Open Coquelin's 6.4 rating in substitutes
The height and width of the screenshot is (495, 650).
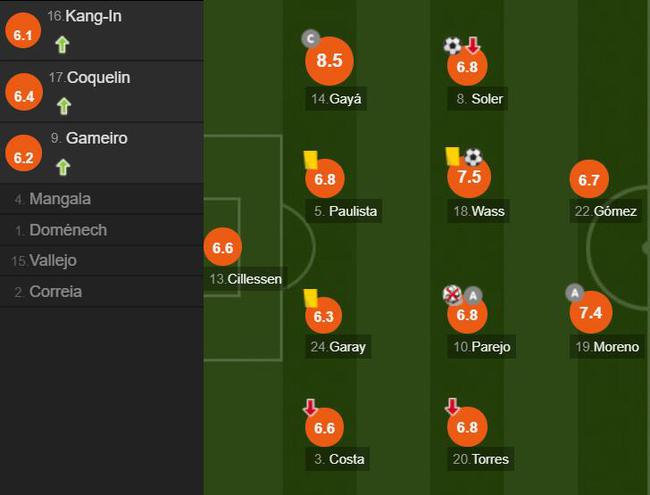pyautogui.click(x=24, y=92)
